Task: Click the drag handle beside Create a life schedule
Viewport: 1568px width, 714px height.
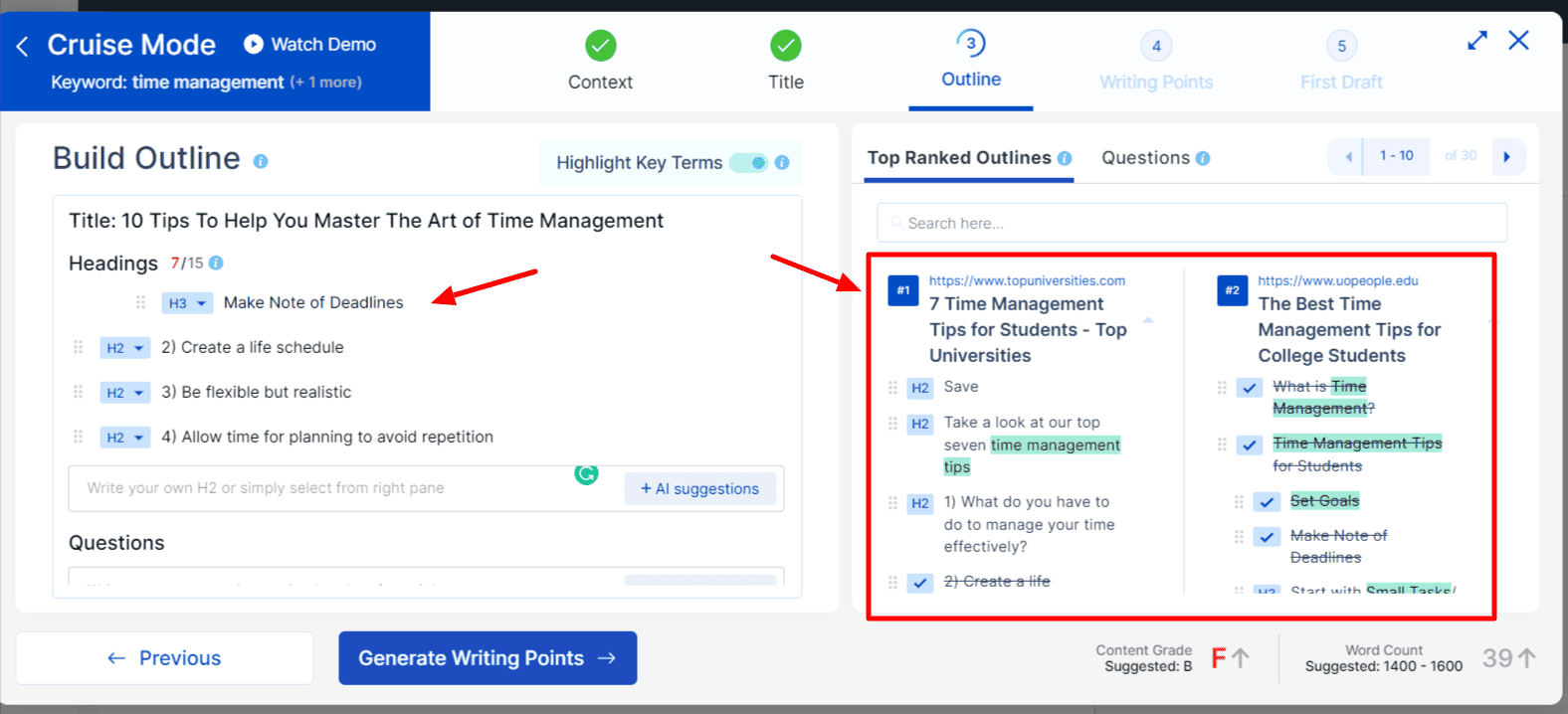Action: coord(78,347)
